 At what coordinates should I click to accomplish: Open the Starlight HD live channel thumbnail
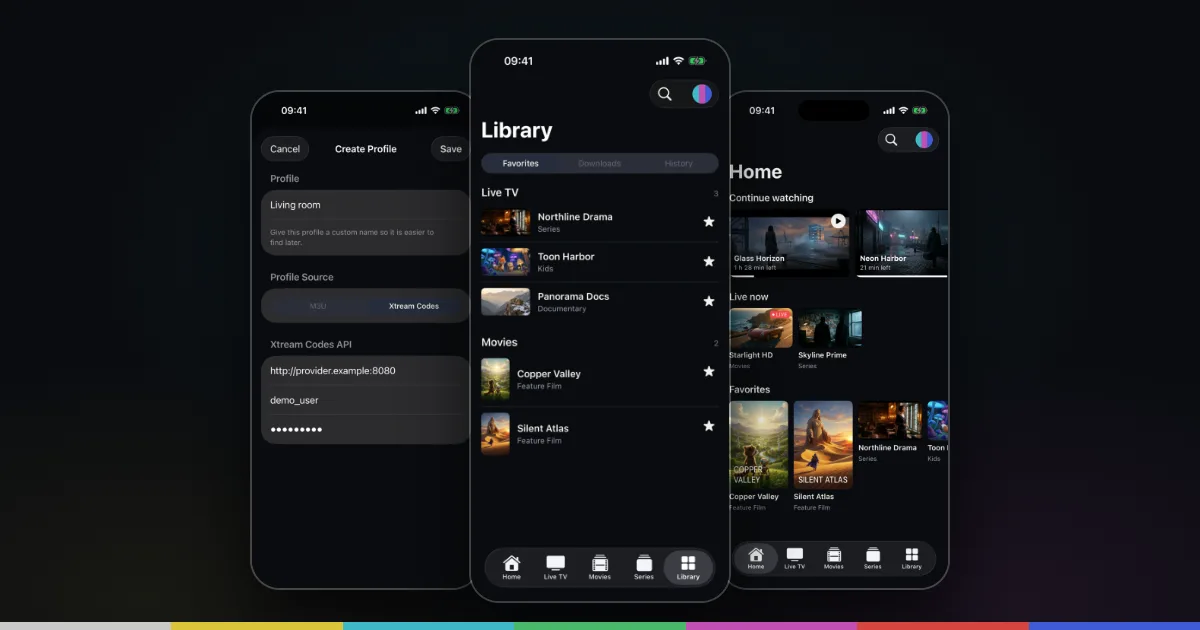point(761,328)
